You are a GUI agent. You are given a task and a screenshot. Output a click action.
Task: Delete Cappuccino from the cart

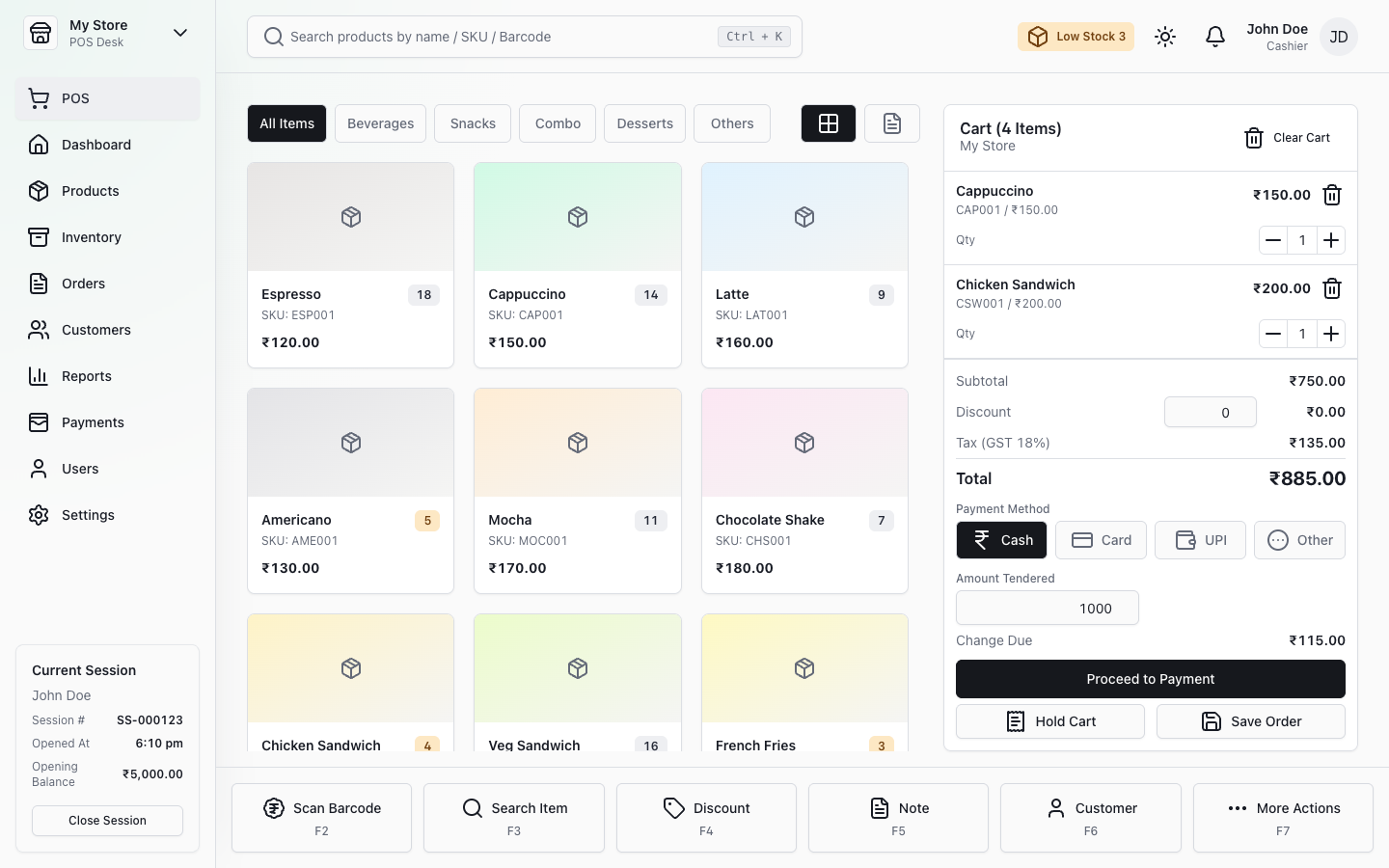click(x=1332, y=195)
